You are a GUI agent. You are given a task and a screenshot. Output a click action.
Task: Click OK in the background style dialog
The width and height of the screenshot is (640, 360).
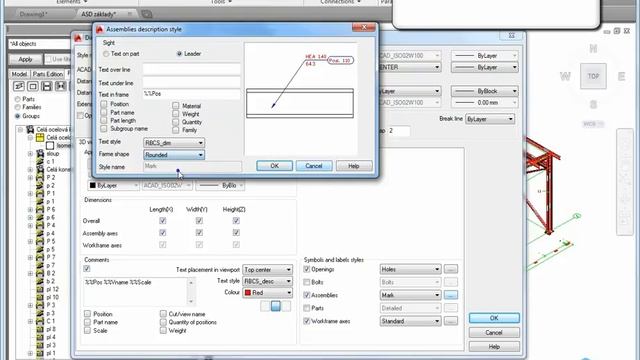tap(494, 318)
